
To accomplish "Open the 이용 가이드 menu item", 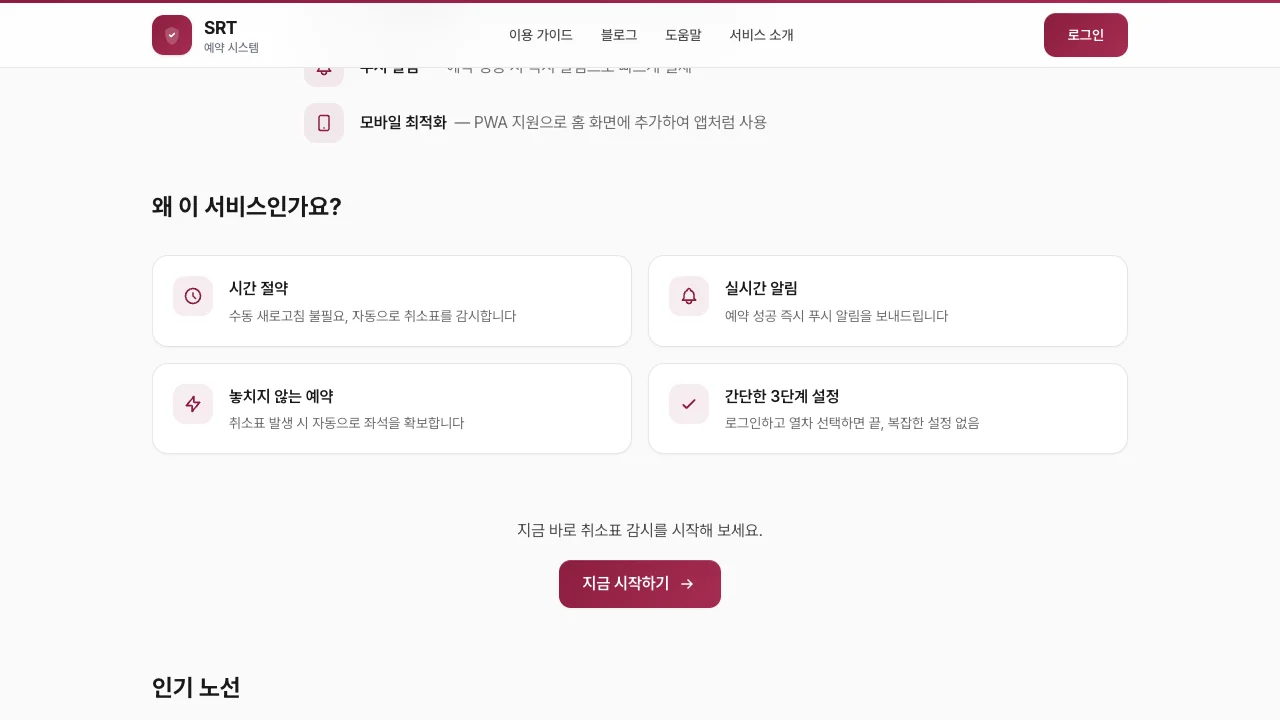I will click(540, 35).
